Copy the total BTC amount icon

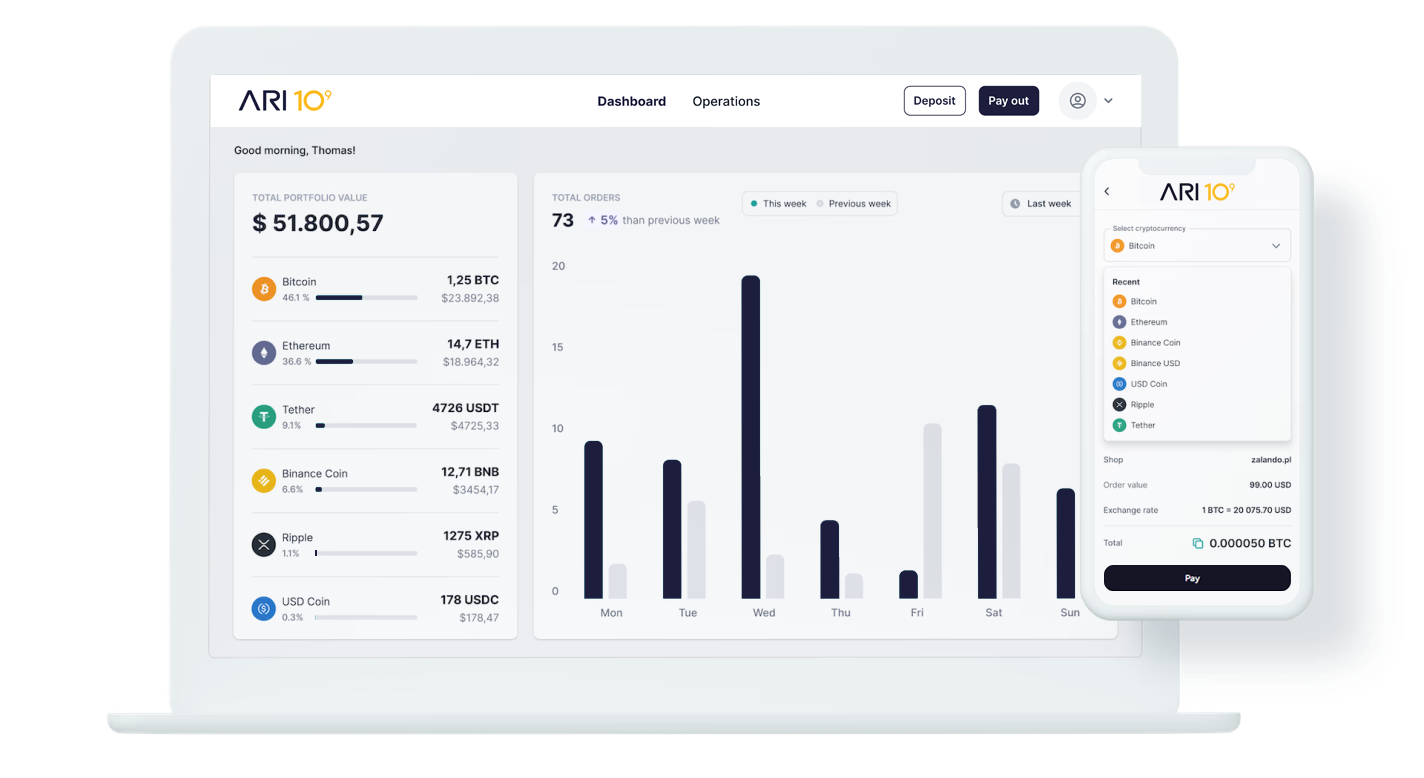1197,544
